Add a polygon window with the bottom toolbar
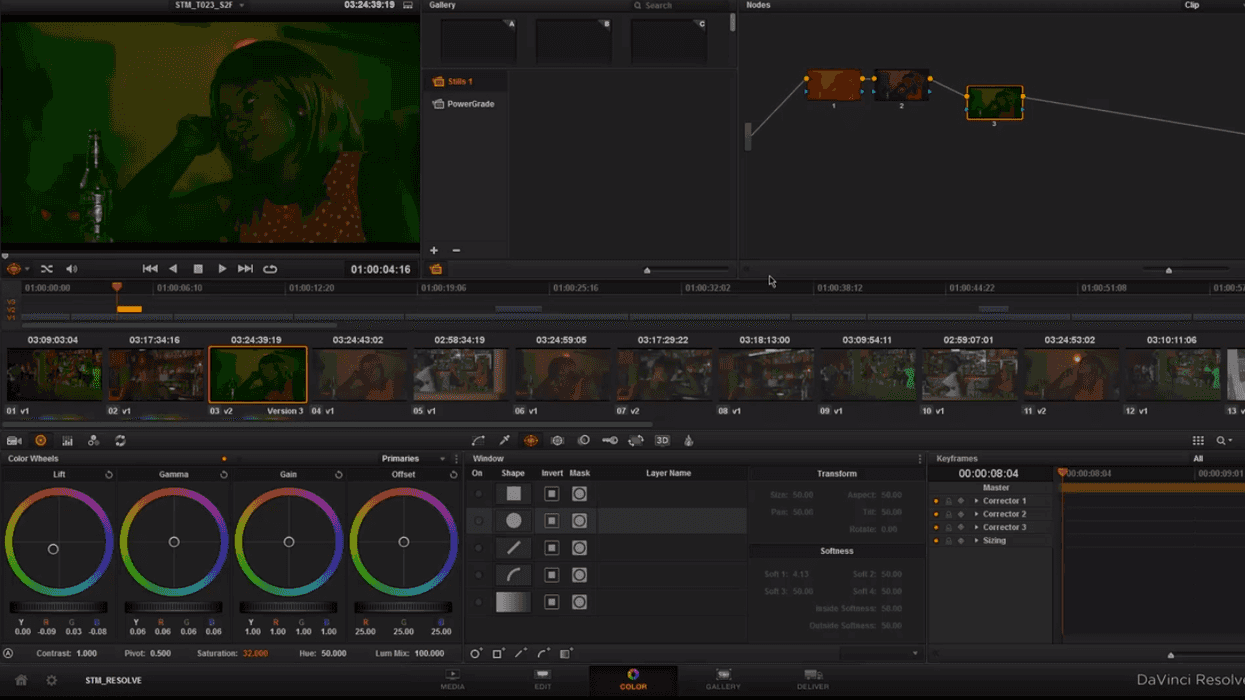This screenshot has width=1245, height=700. click(520, 654)
